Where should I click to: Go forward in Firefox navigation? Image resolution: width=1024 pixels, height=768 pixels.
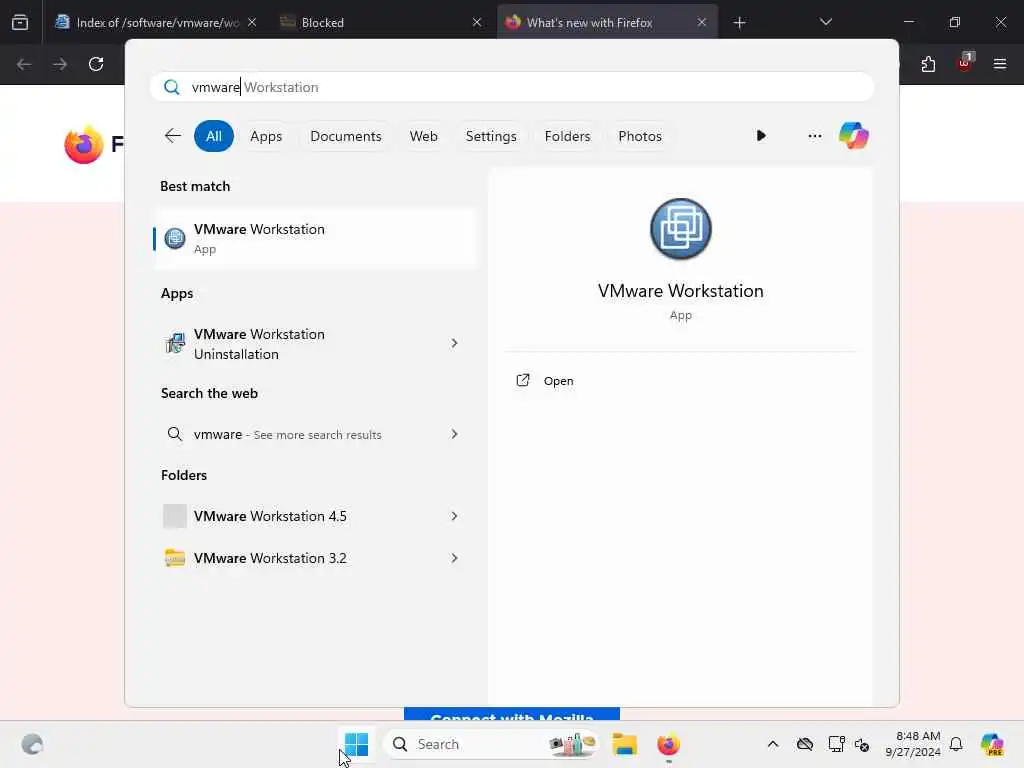coord(60,64)
